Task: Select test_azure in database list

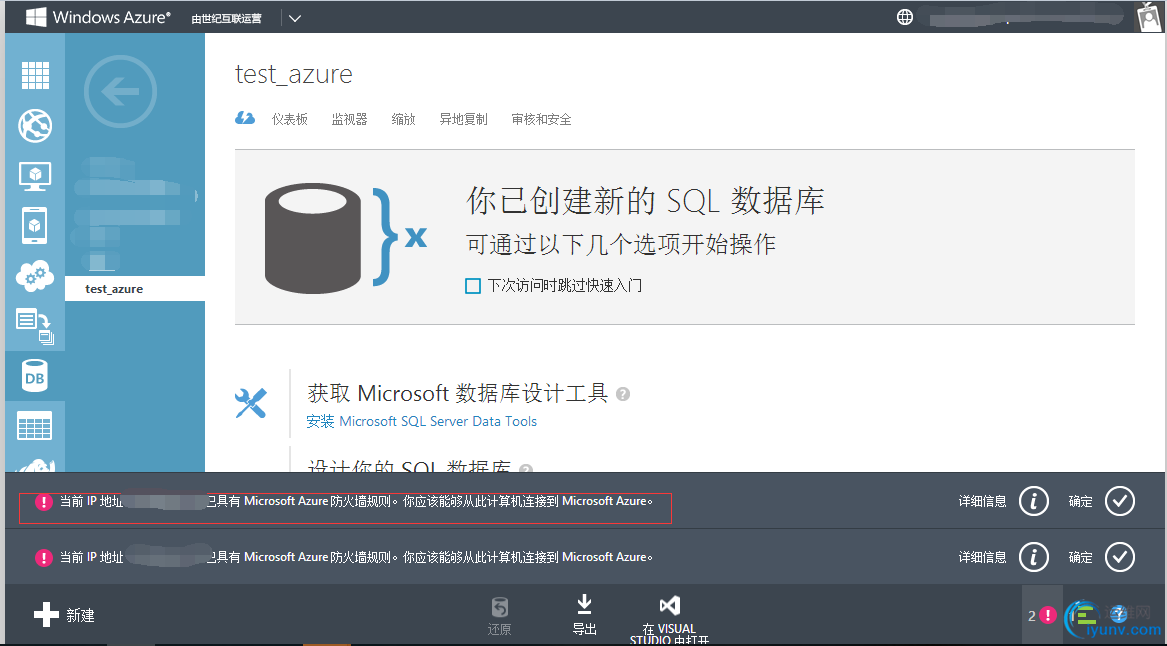Action: pos(135,289)
